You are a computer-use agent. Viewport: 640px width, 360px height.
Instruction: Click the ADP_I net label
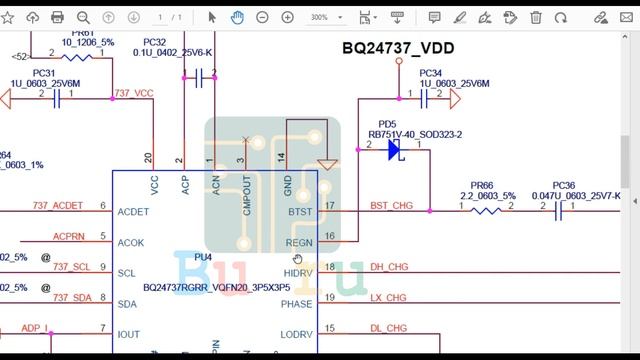35,328
